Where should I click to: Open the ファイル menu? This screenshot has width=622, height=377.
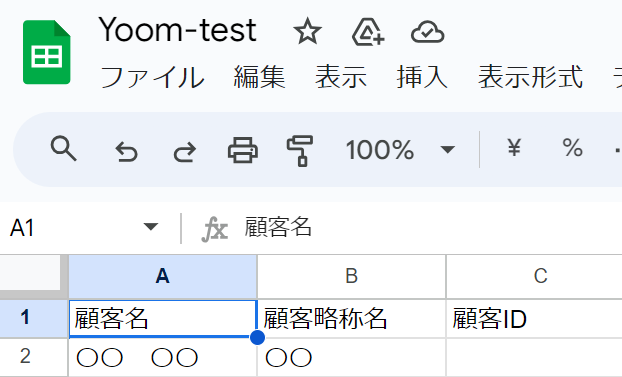click(152, 77)
